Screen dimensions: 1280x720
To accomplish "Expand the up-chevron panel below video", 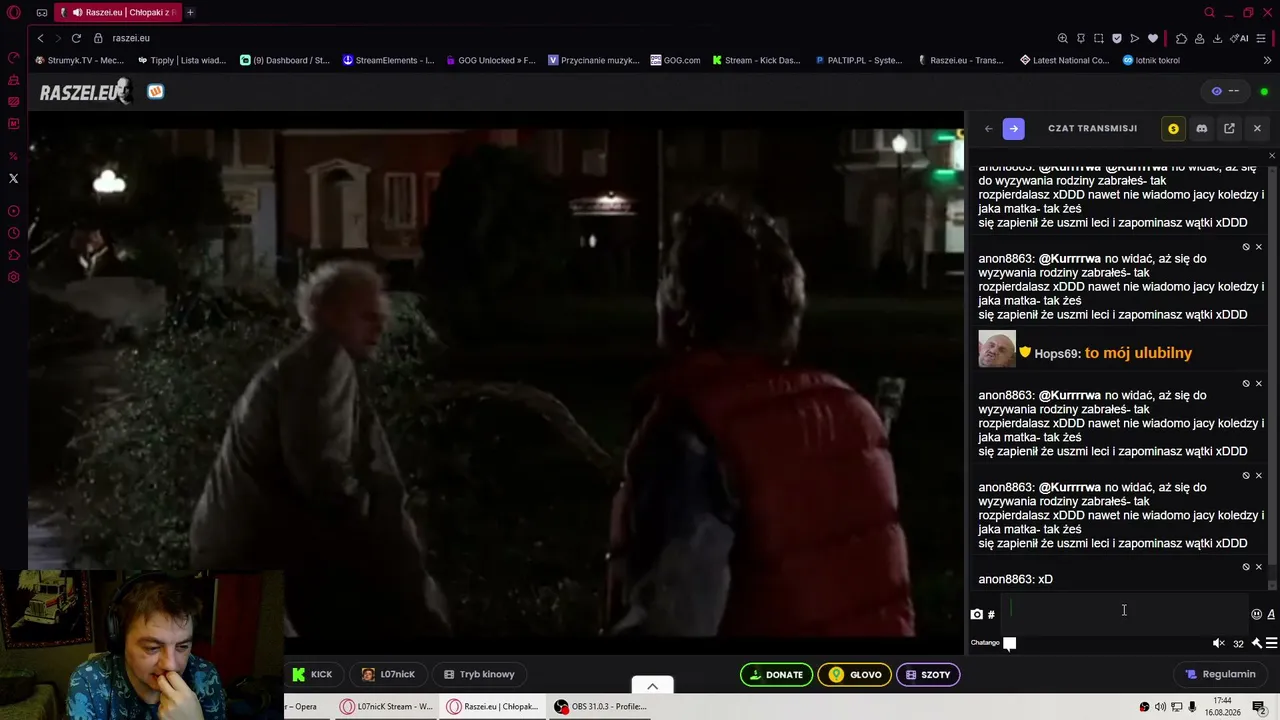I will point(652,686).
